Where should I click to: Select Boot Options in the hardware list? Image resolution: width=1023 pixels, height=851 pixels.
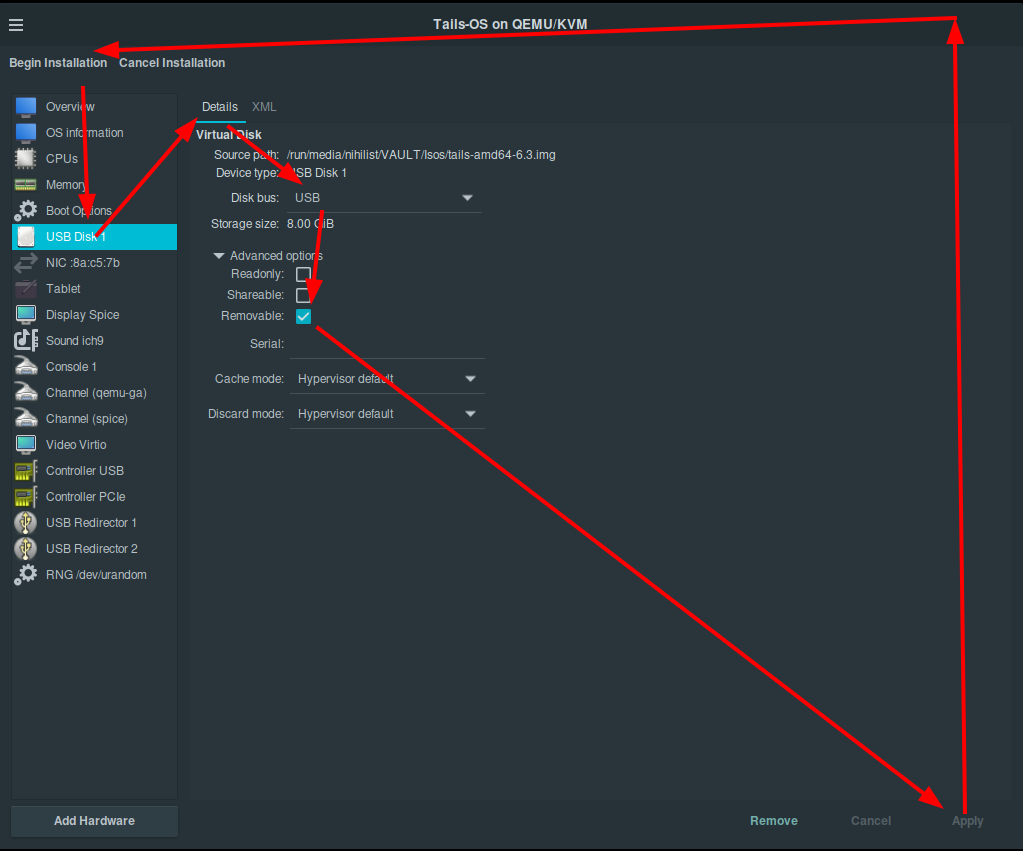(x=95, y=211)
